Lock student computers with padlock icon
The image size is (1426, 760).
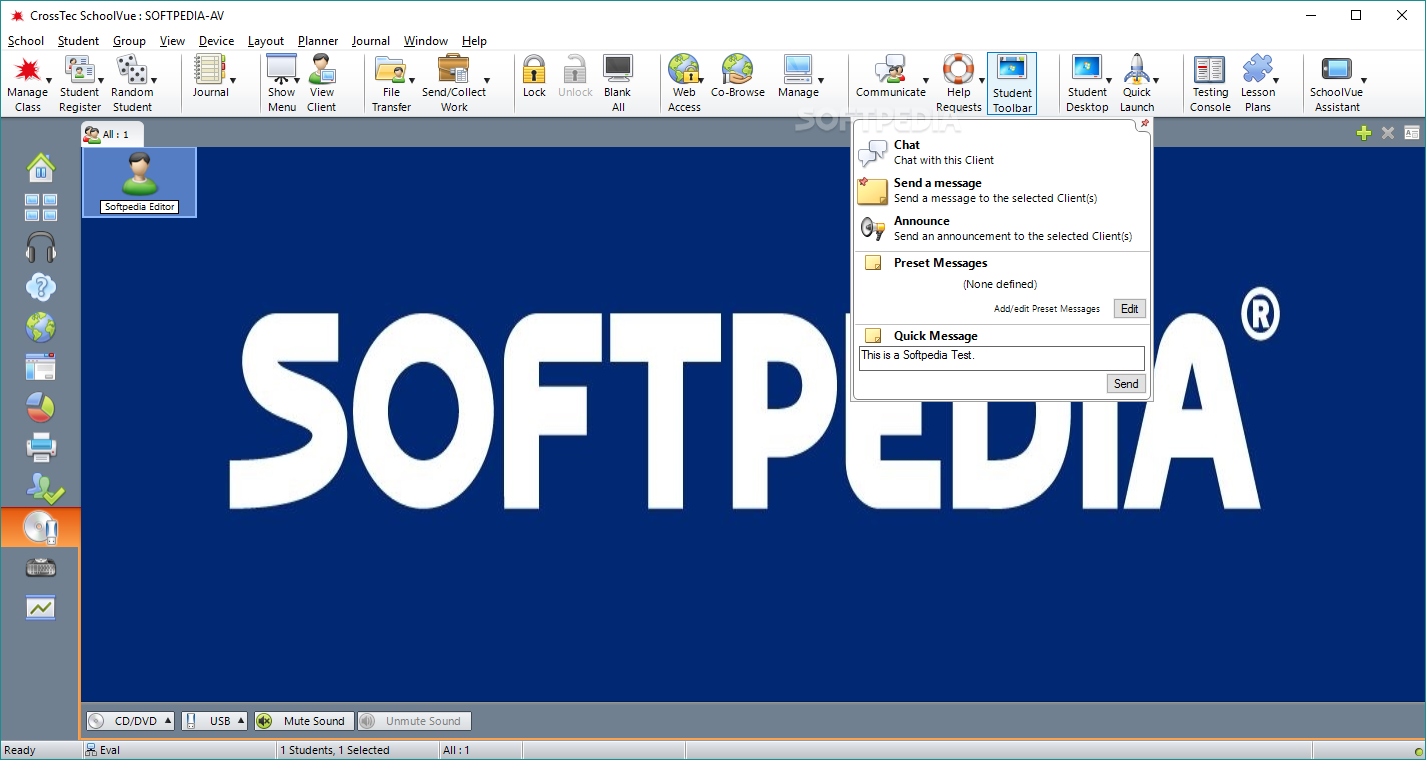tap(535, 76)
